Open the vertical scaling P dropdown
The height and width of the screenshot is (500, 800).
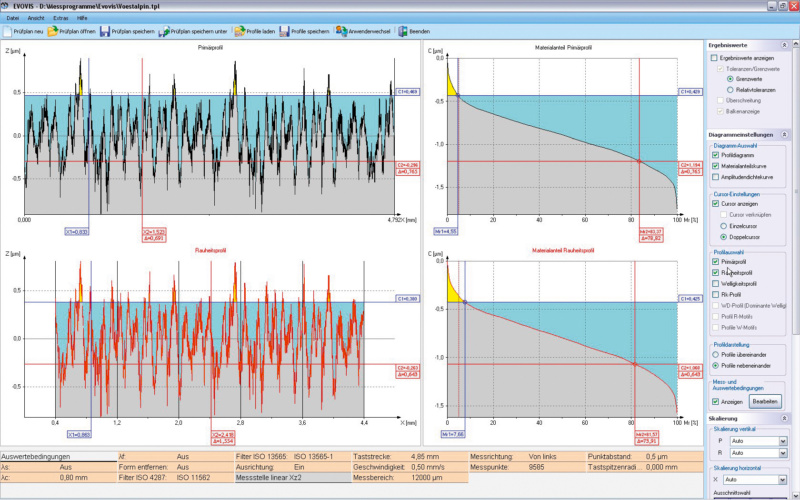(783, 440)
